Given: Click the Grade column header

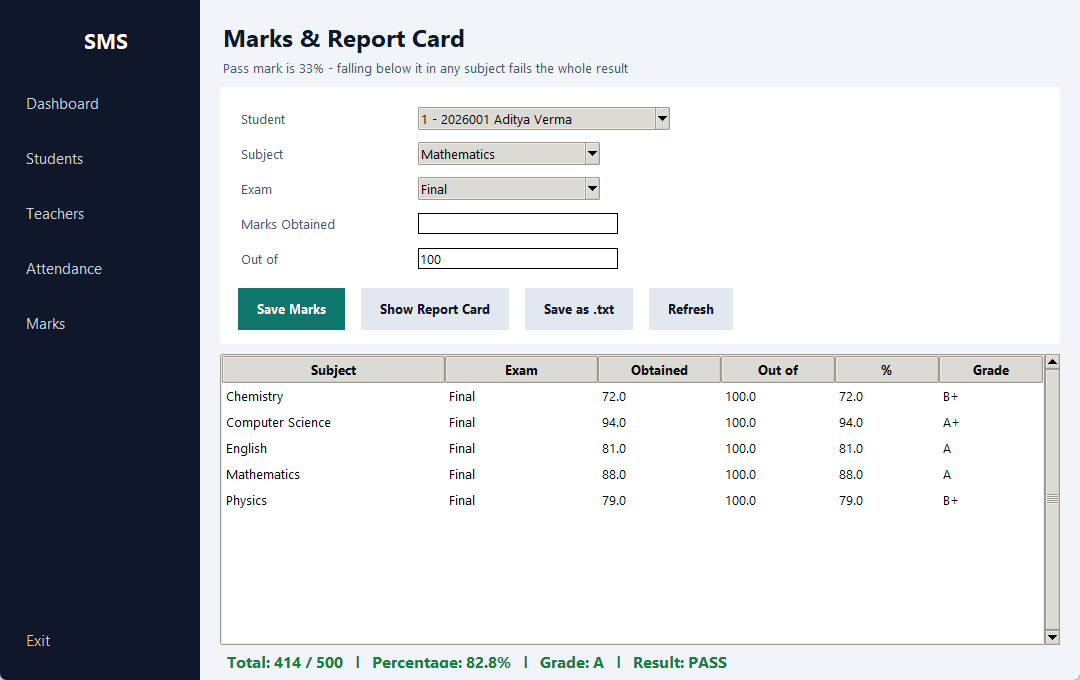Looking at the screenshot, I should (x=990, y=370).
